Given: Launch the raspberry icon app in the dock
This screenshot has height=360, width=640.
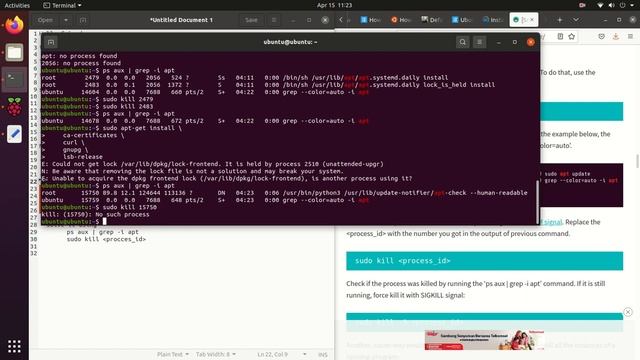Looking at the screenshot, I should [14, 106].
